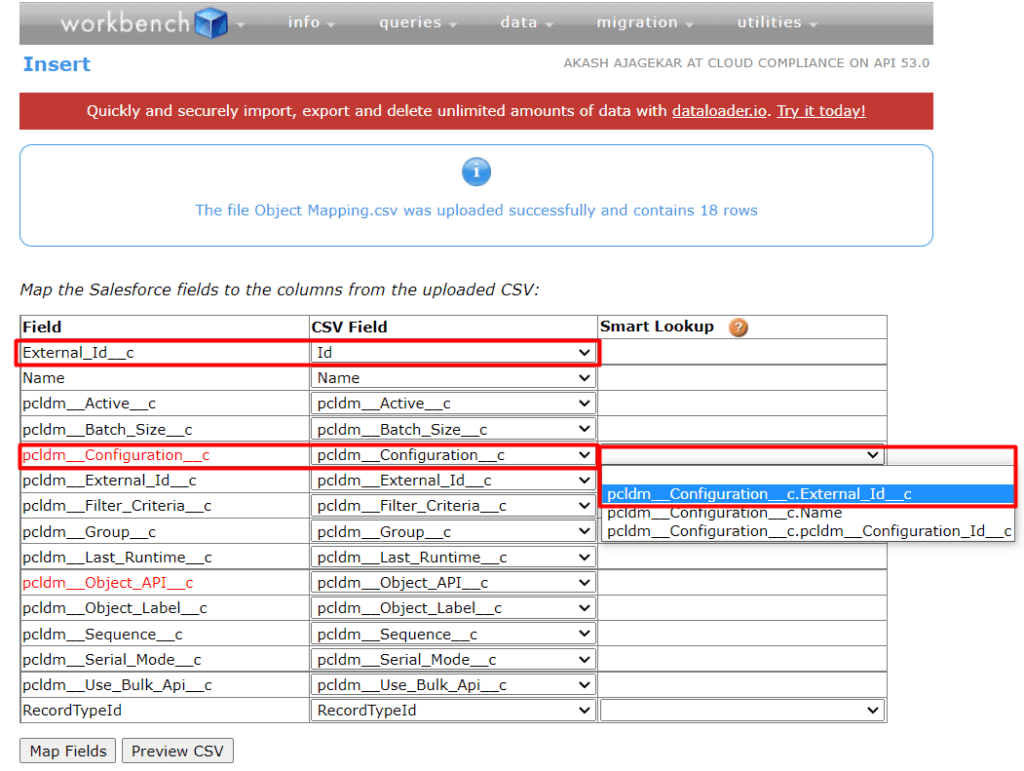Image resolution: width=1024 pixels, height=771 pixels.
Task: Click the blue information icon
Action: [476, 172]
